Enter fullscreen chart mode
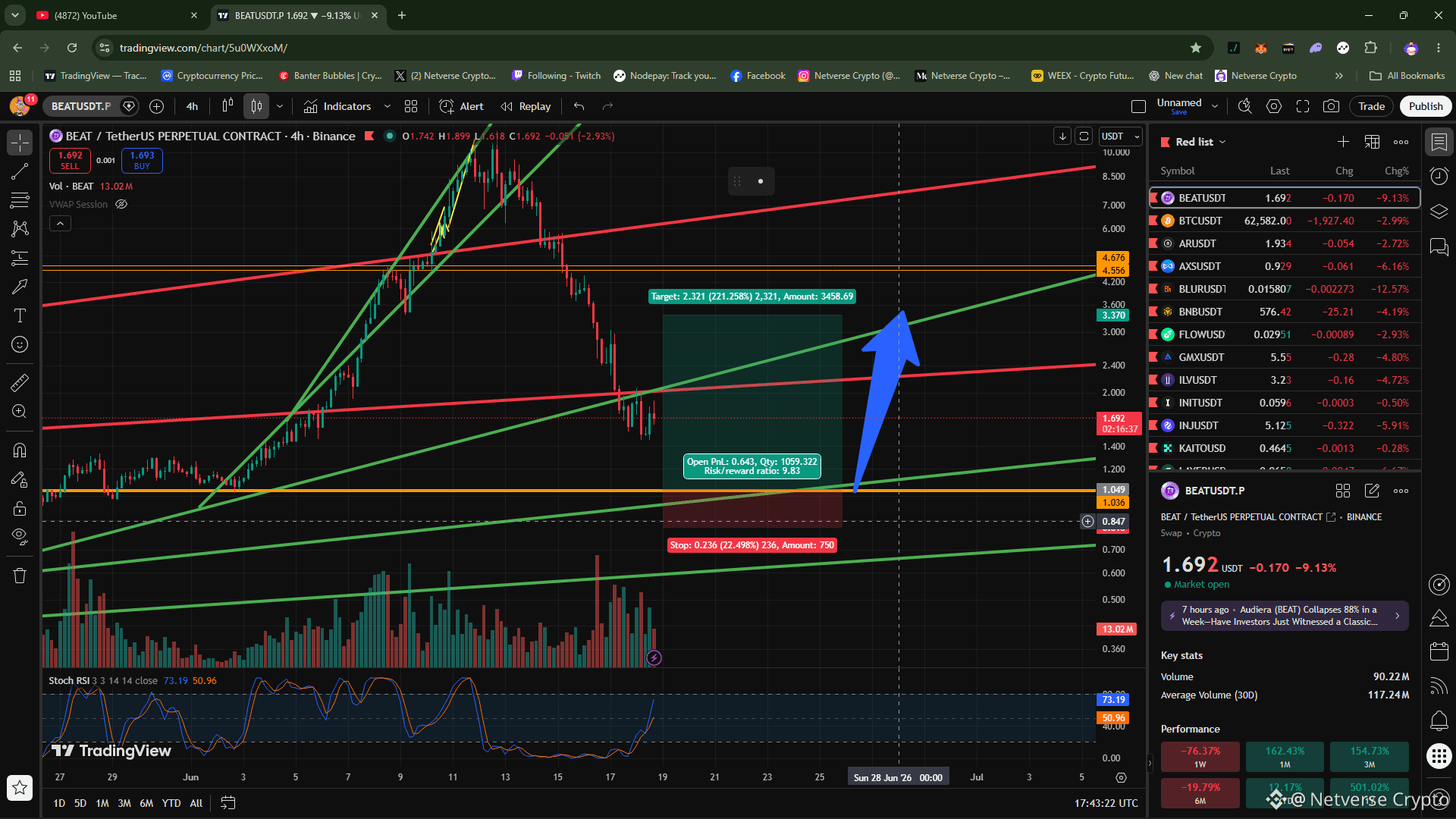 pyautogui.click(x=1303, y=106)
